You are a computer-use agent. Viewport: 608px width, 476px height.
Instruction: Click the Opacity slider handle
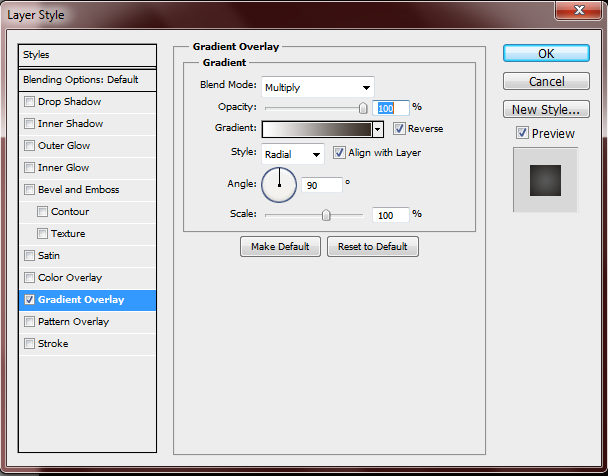point(363,107)
